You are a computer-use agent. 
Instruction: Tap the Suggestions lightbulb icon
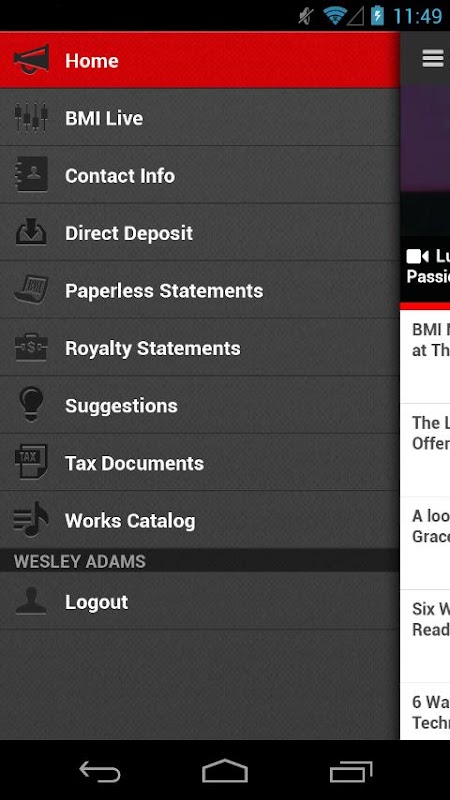(32, 405)
